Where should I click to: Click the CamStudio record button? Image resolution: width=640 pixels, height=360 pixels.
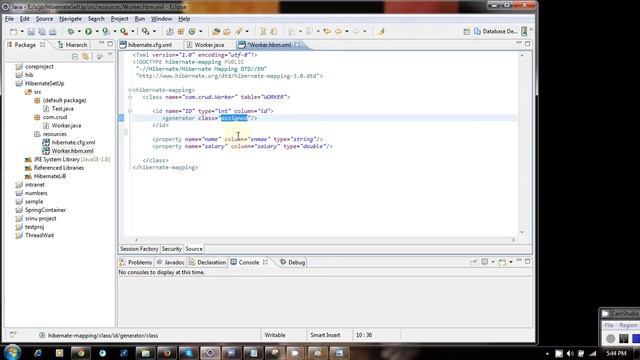click(611, 338)
